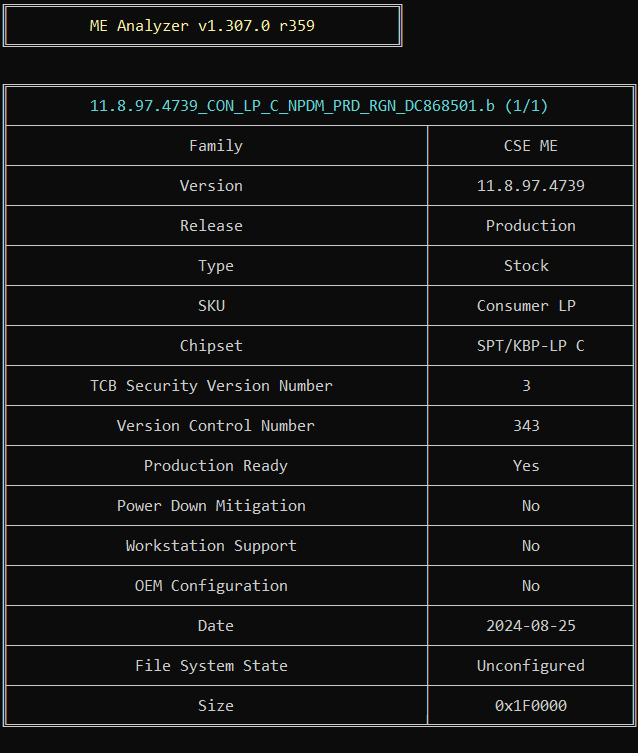
Task: Select the Version Control Number value 343
Action: point(527,426)
